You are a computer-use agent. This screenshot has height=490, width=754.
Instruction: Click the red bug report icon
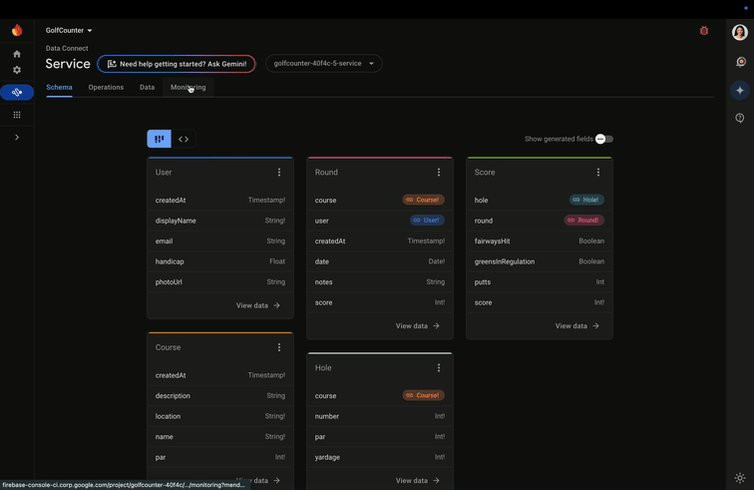coord(704,31)
